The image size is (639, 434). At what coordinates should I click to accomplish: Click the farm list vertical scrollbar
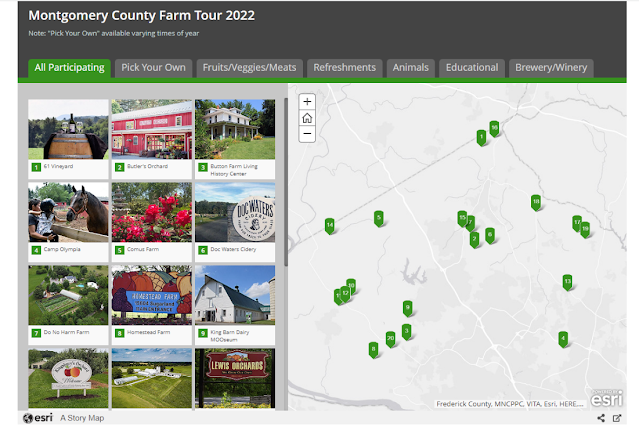click(x=286, y=182)
